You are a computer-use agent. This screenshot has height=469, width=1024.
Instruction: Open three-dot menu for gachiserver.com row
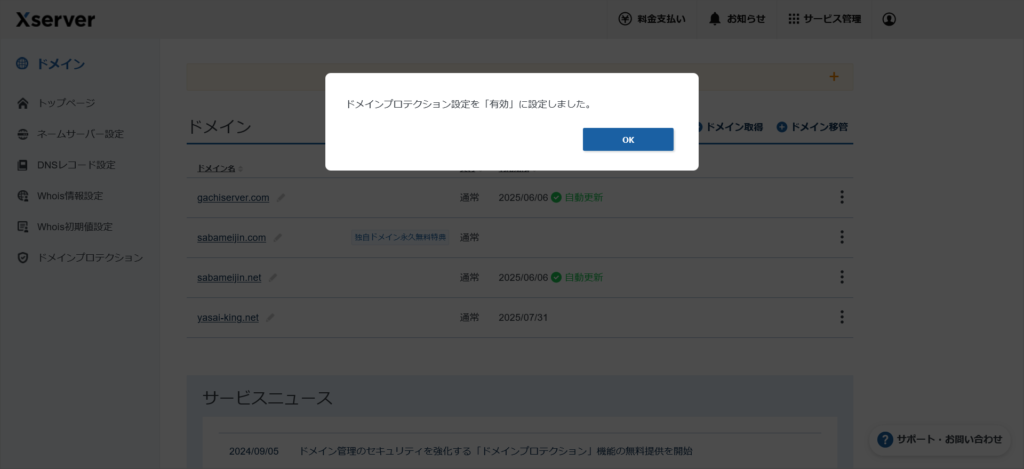click(x=842, y=197)
